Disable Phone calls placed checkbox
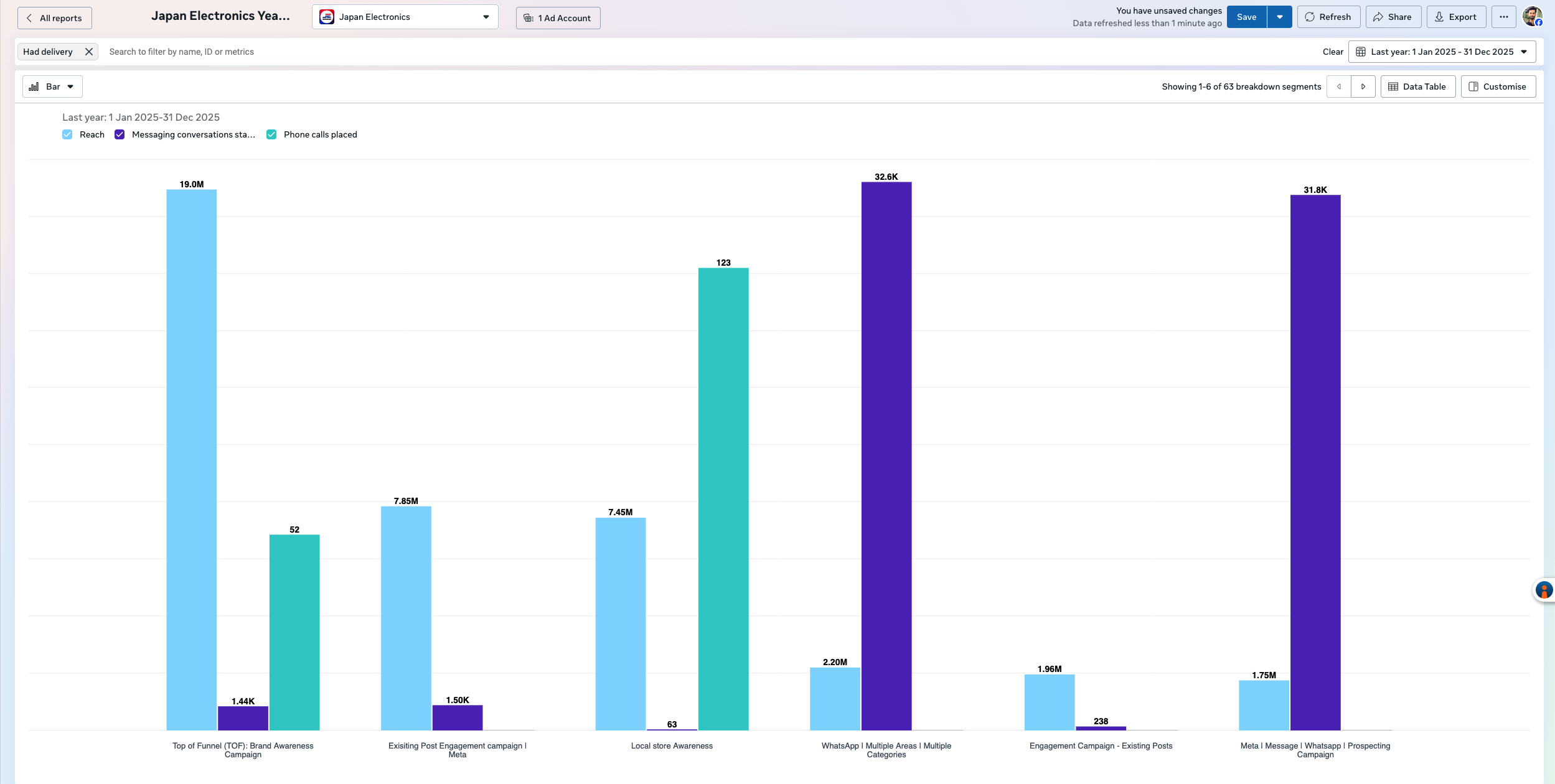This screenshot has height=784, width=1555. pyautogui.click(x=271, y=134)
